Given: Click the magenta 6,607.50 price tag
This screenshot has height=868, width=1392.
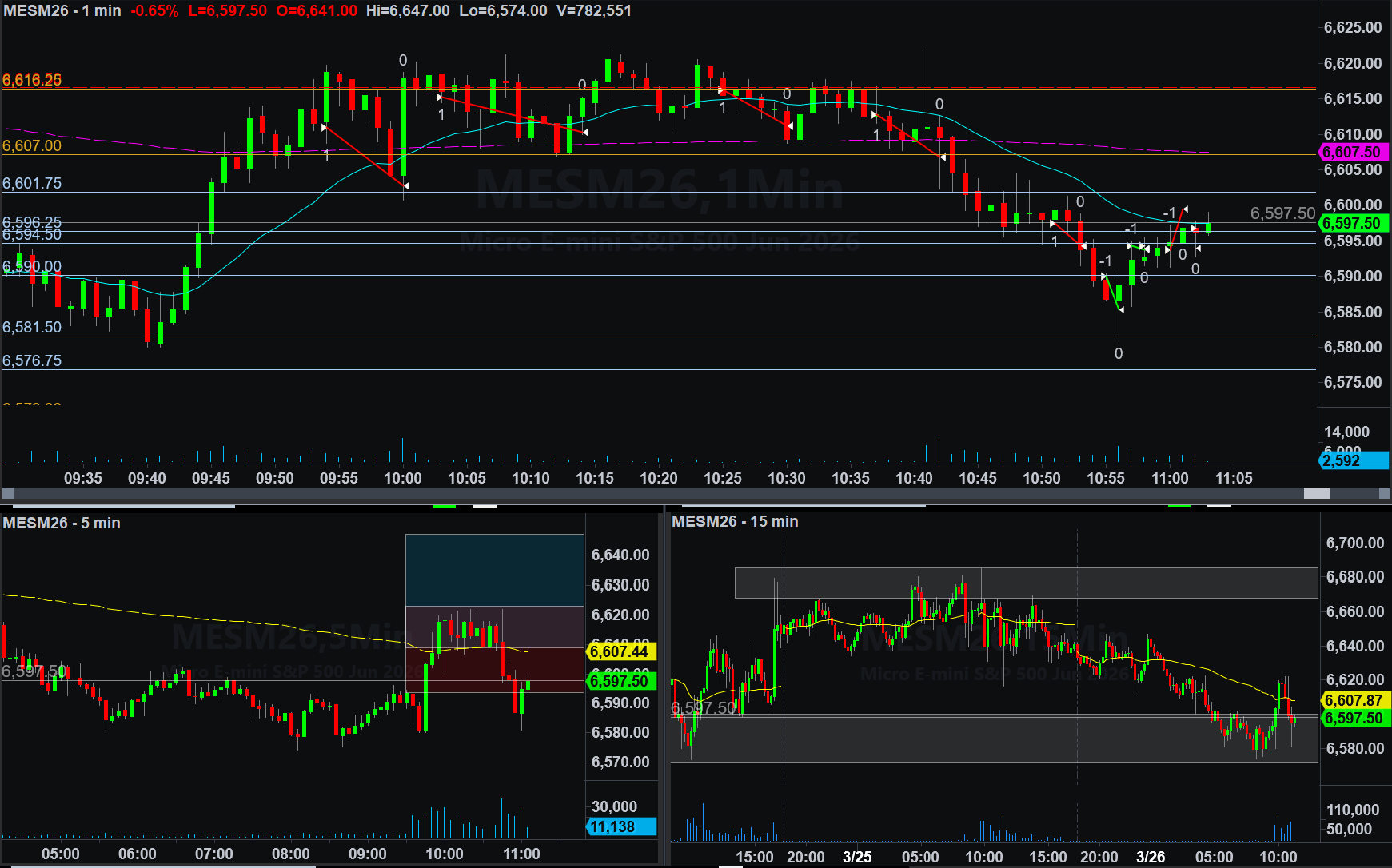Looking at the screenshot, I should pyautogui.click(x=1352, y=152).
